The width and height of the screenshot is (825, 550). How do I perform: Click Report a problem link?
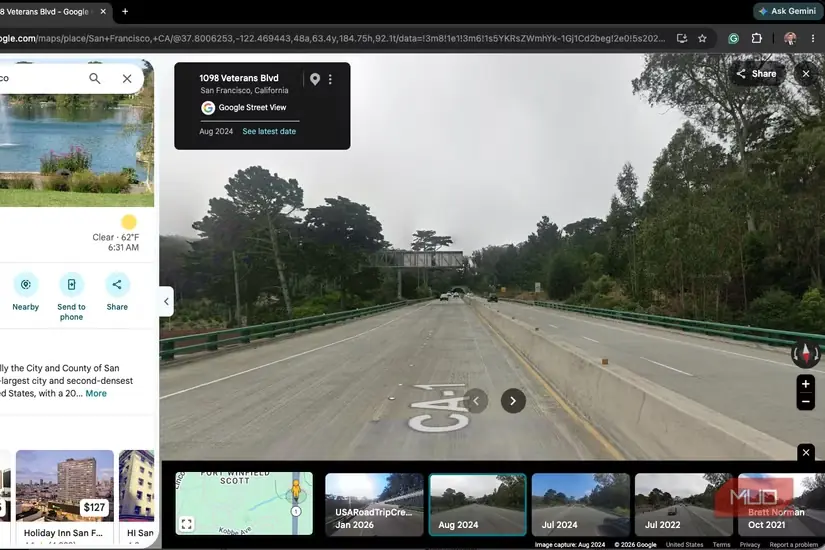point(793,545)
